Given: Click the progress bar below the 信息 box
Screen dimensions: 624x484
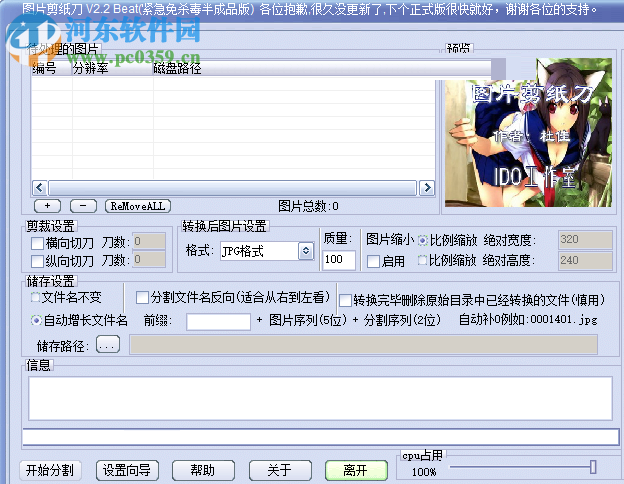Looking at the screenshot, I should pos(321,437).
